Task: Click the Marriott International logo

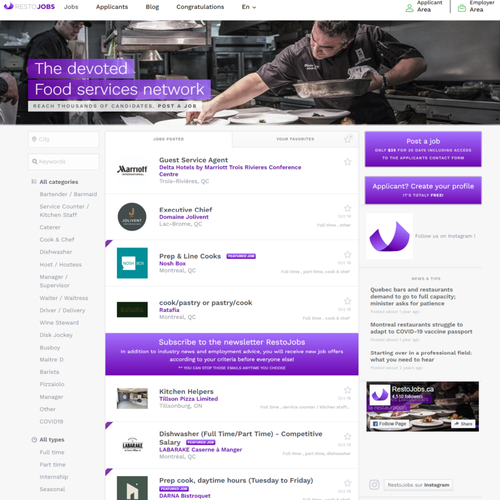Action: (x=132, y=170)
